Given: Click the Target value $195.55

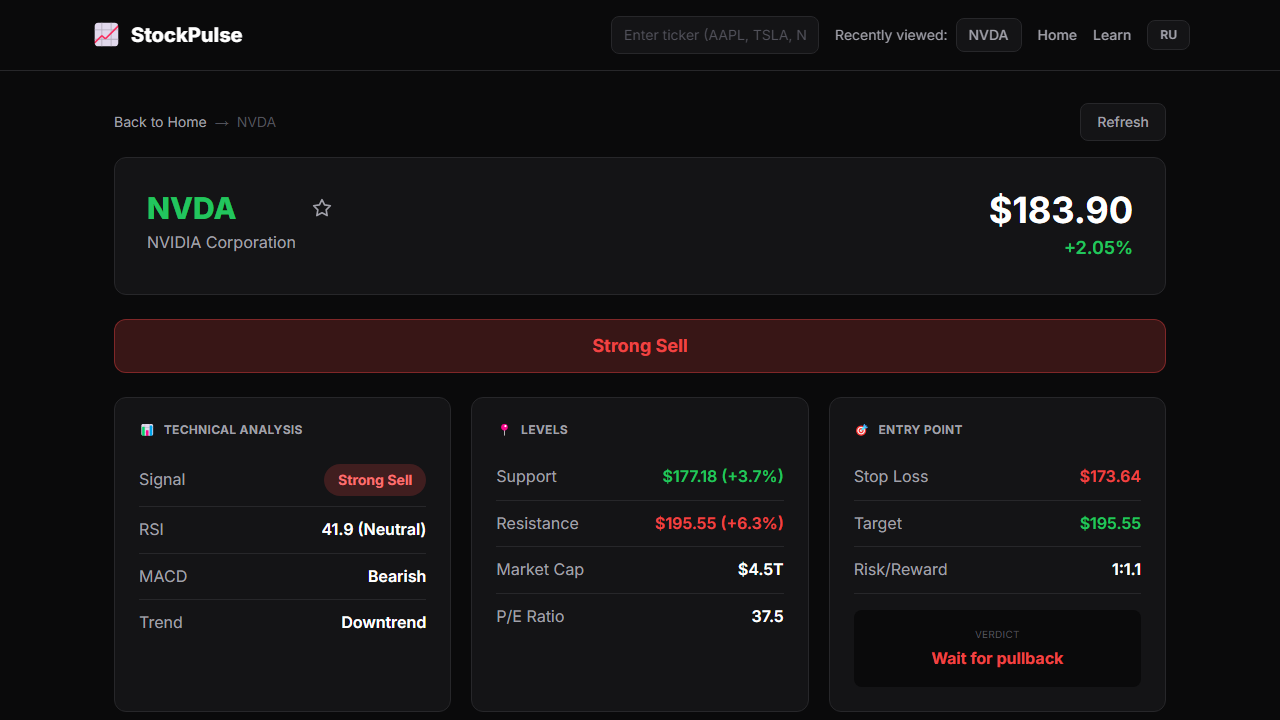Looking at the screenshot, I should tap(1110, 523).
